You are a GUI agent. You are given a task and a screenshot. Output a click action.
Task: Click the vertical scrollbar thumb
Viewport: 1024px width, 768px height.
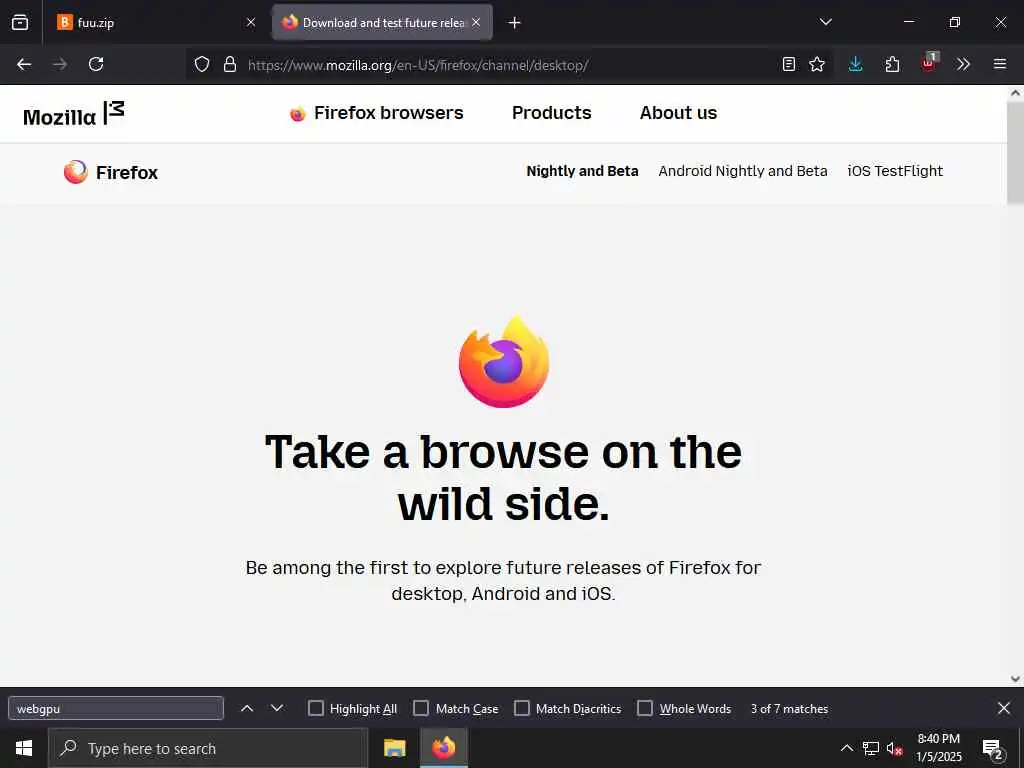click(x=1016, y=153)
